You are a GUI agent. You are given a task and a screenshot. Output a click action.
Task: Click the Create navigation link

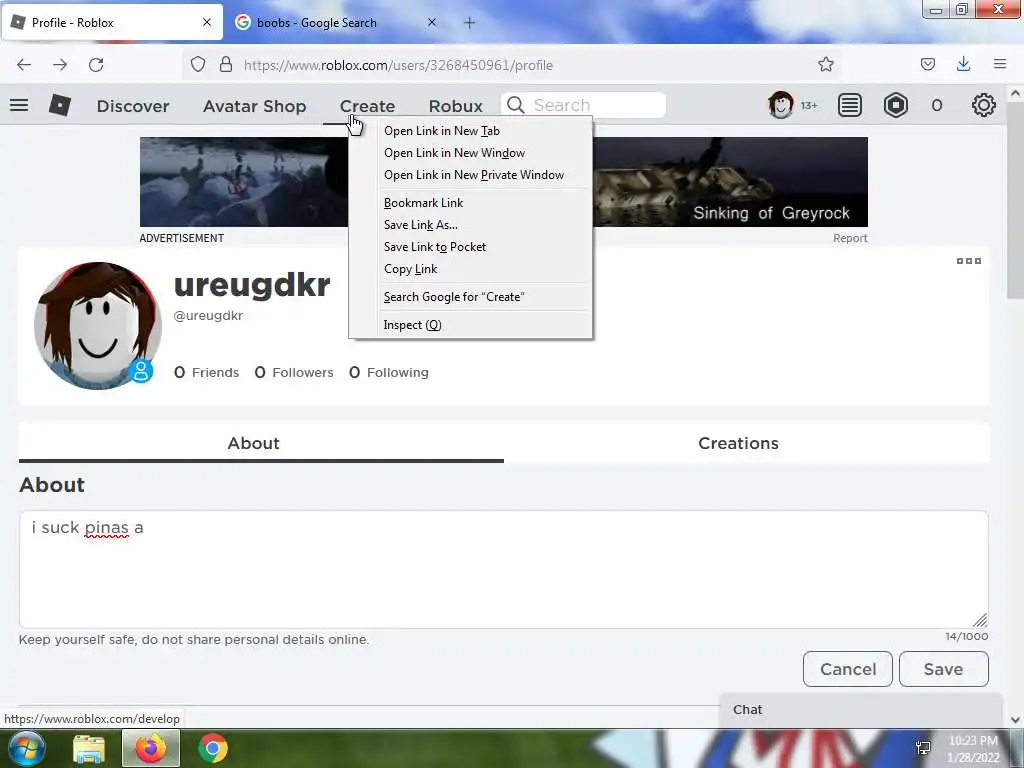click(x=367, y=106)
